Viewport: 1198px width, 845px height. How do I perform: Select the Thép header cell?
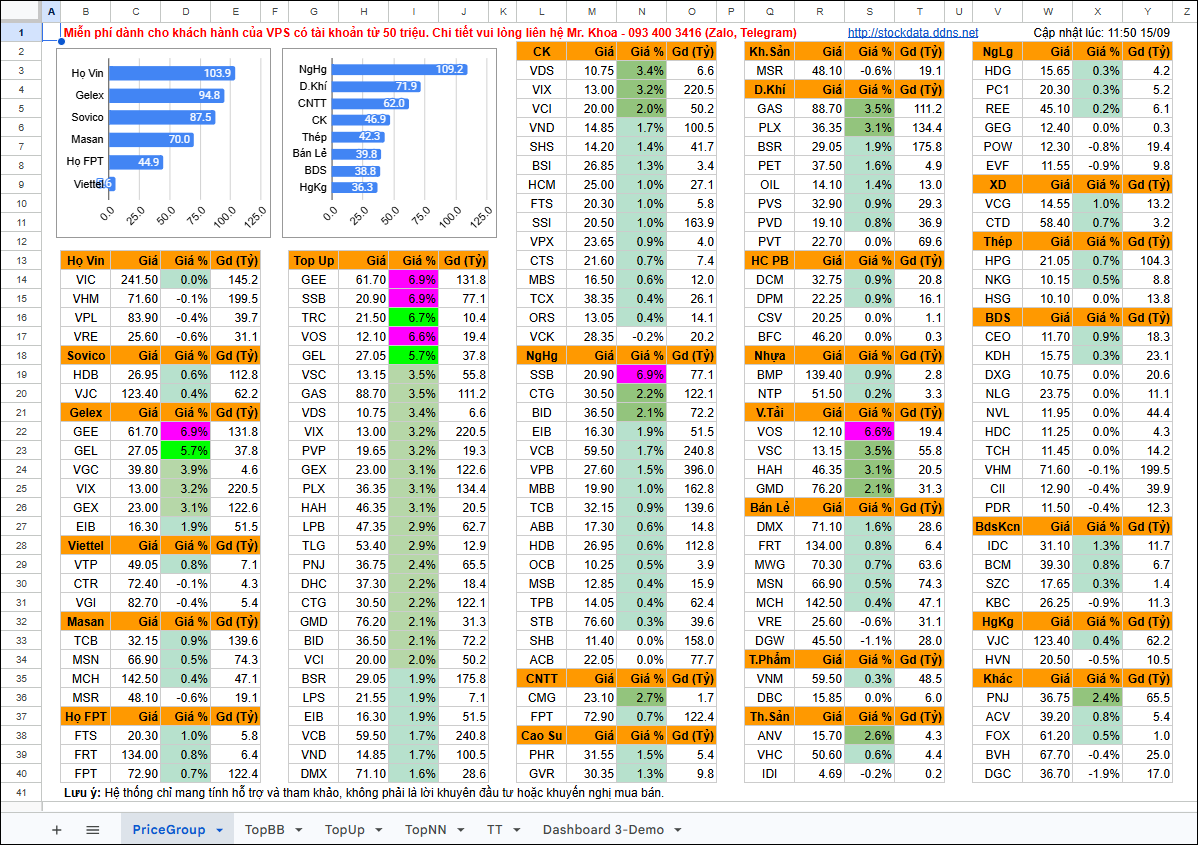coord(997,241)
